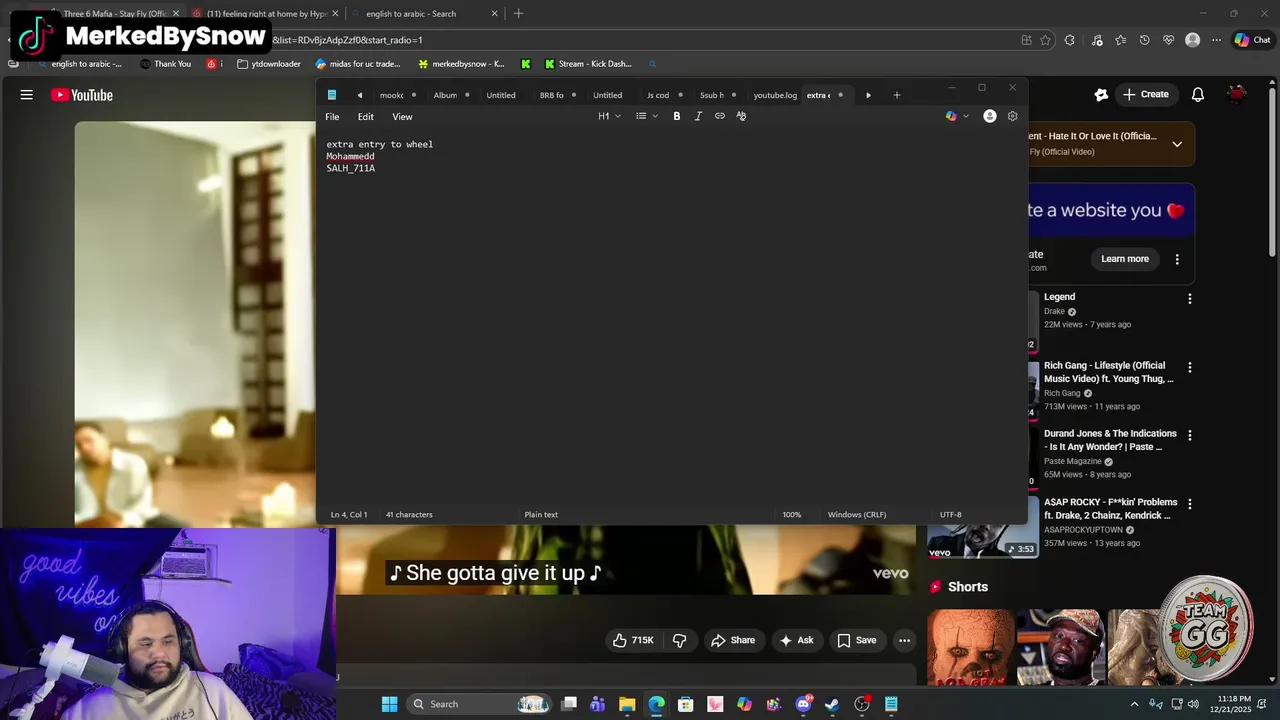Open the Notepad Edit menu
Screen dimensions: 1280x720
tap(366, 117)
